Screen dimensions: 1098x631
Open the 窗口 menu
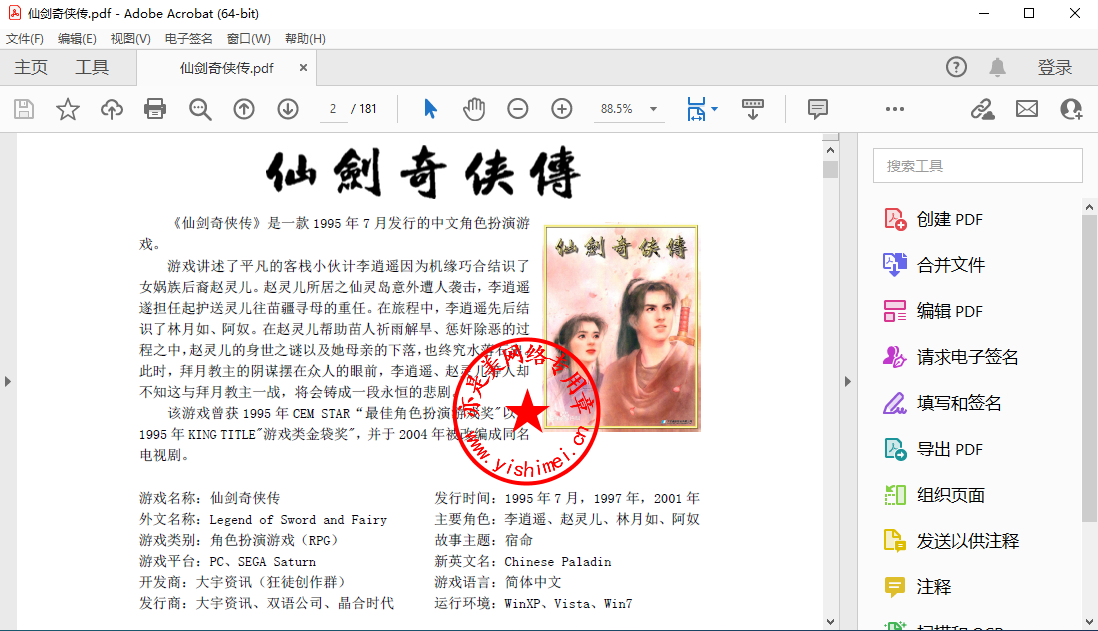(x=249, y=39)
